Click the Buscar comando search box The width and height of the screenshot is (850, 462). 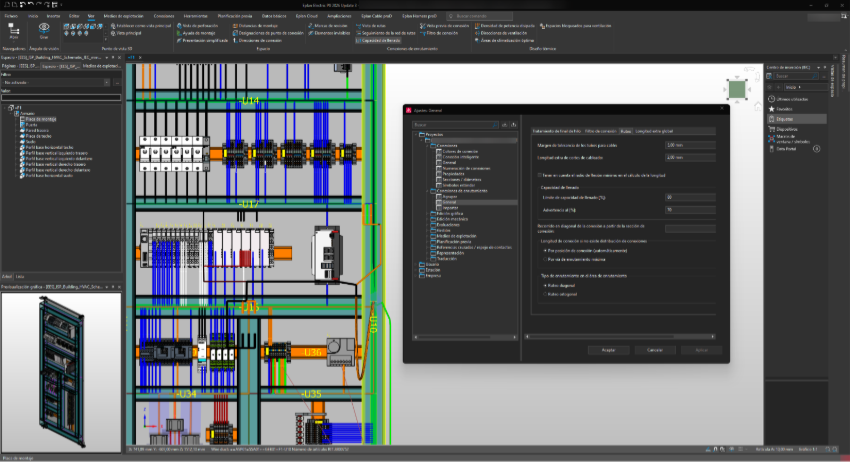coord(479,16)
